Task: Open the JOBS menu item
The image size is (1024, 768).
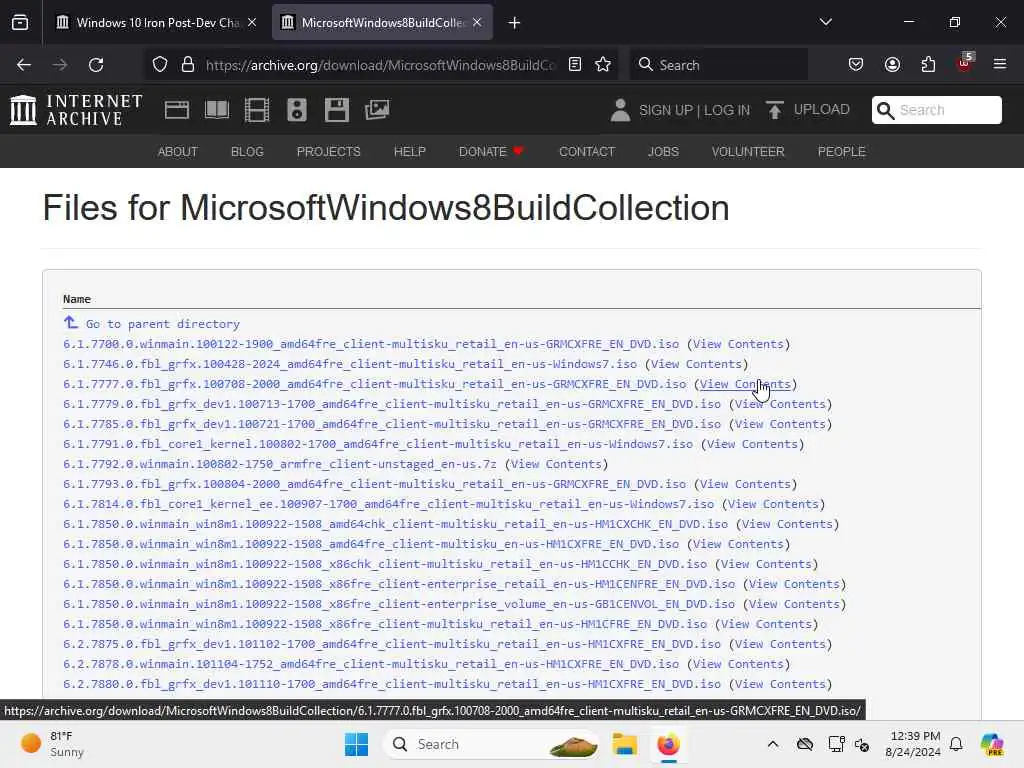Action: point(664,152)
